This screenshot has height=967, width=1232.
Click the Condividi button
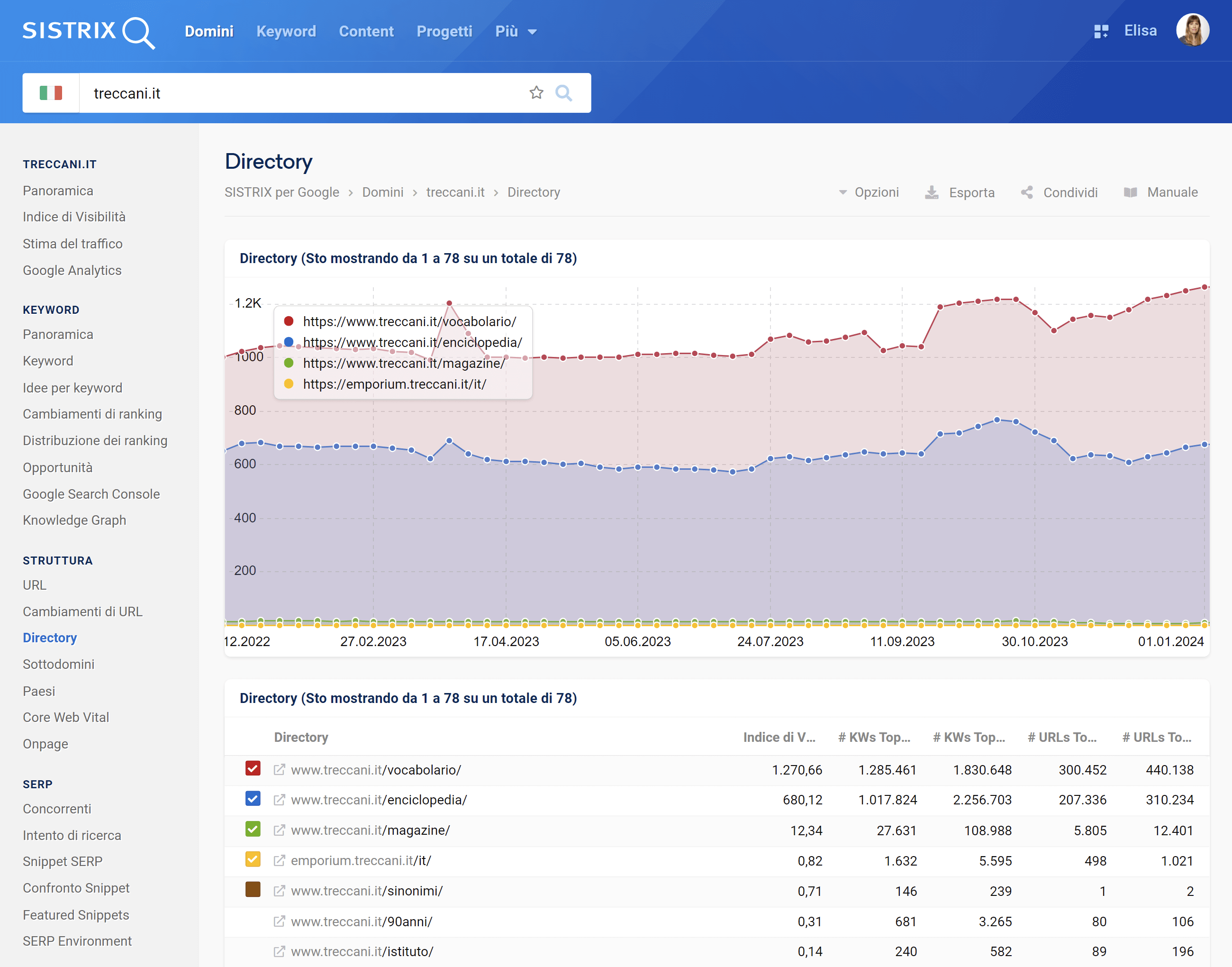[1059, 192]
